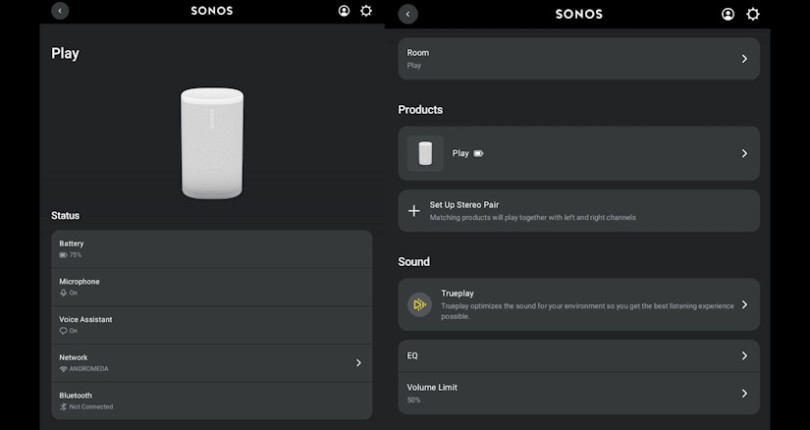The image size is (810, 430).
Task: Click the Play product name in Products
Action: pyautogui.click(x=460, y=153)
